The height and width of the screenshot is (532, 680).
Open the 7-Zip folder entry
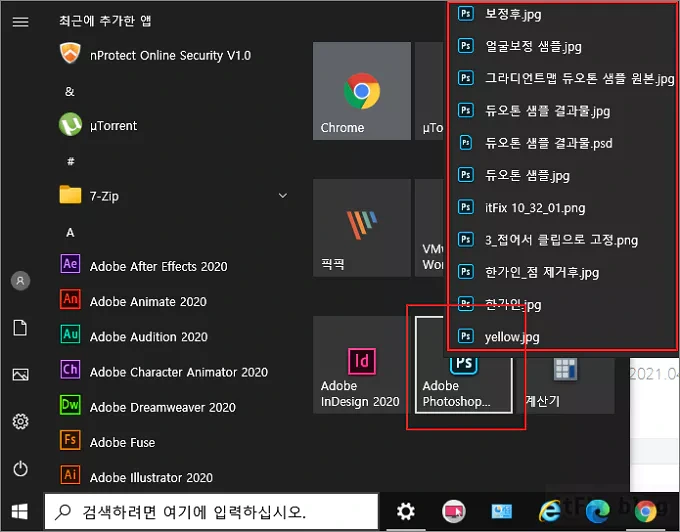click(173, 196)
